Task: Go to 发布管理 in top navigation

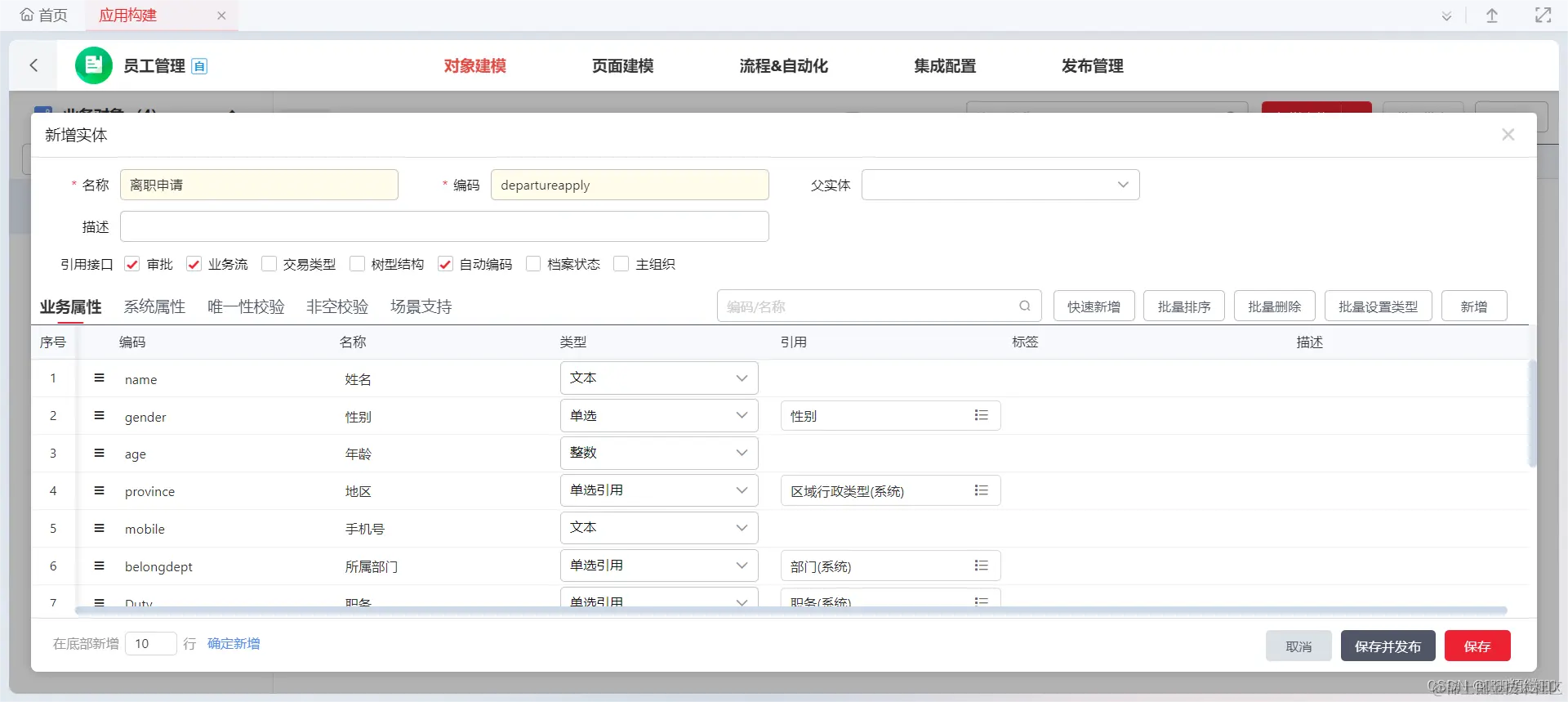Action: point(1093,66)
